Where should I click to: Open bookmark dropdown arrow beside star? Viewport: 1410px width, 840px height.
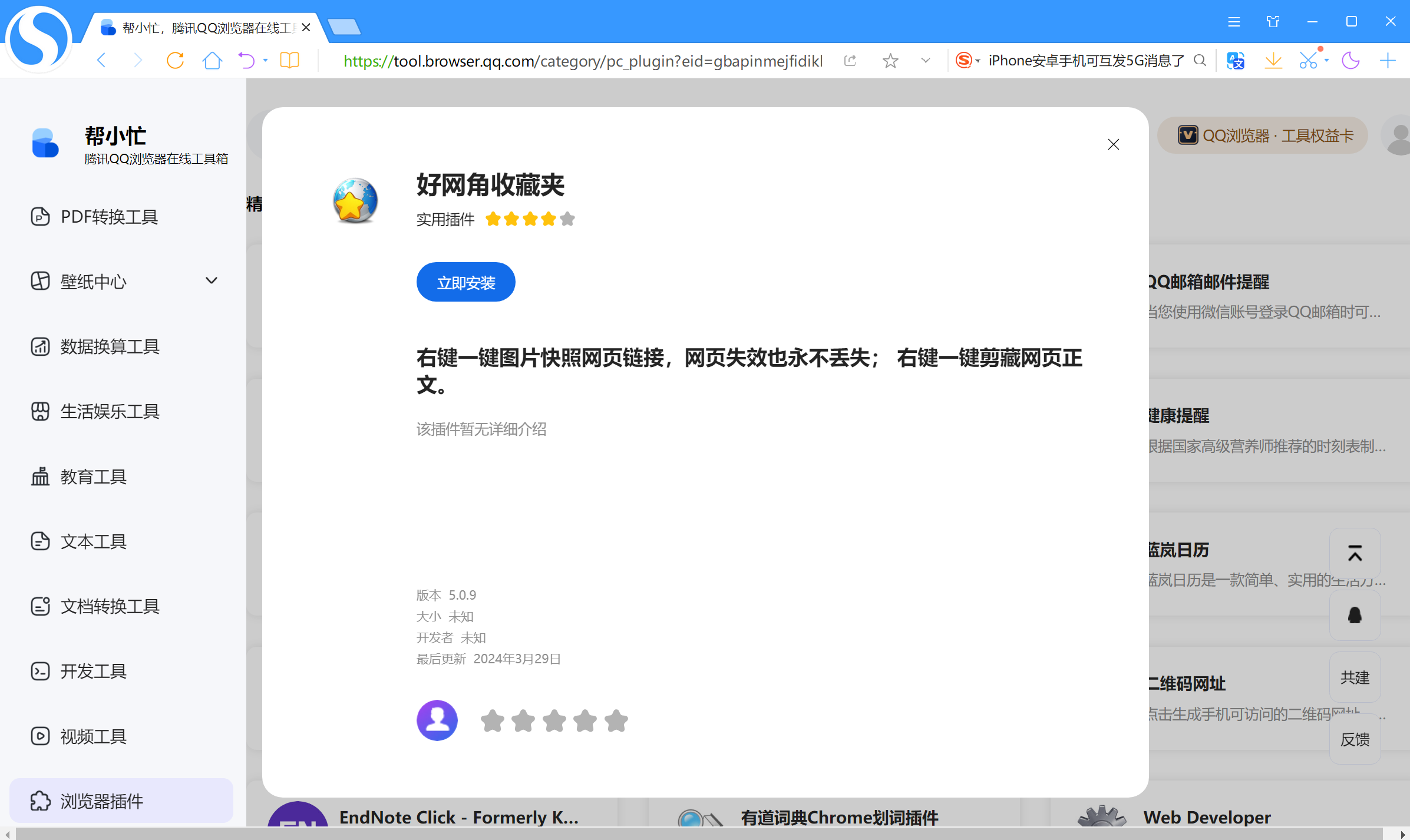tap(926, 60)
